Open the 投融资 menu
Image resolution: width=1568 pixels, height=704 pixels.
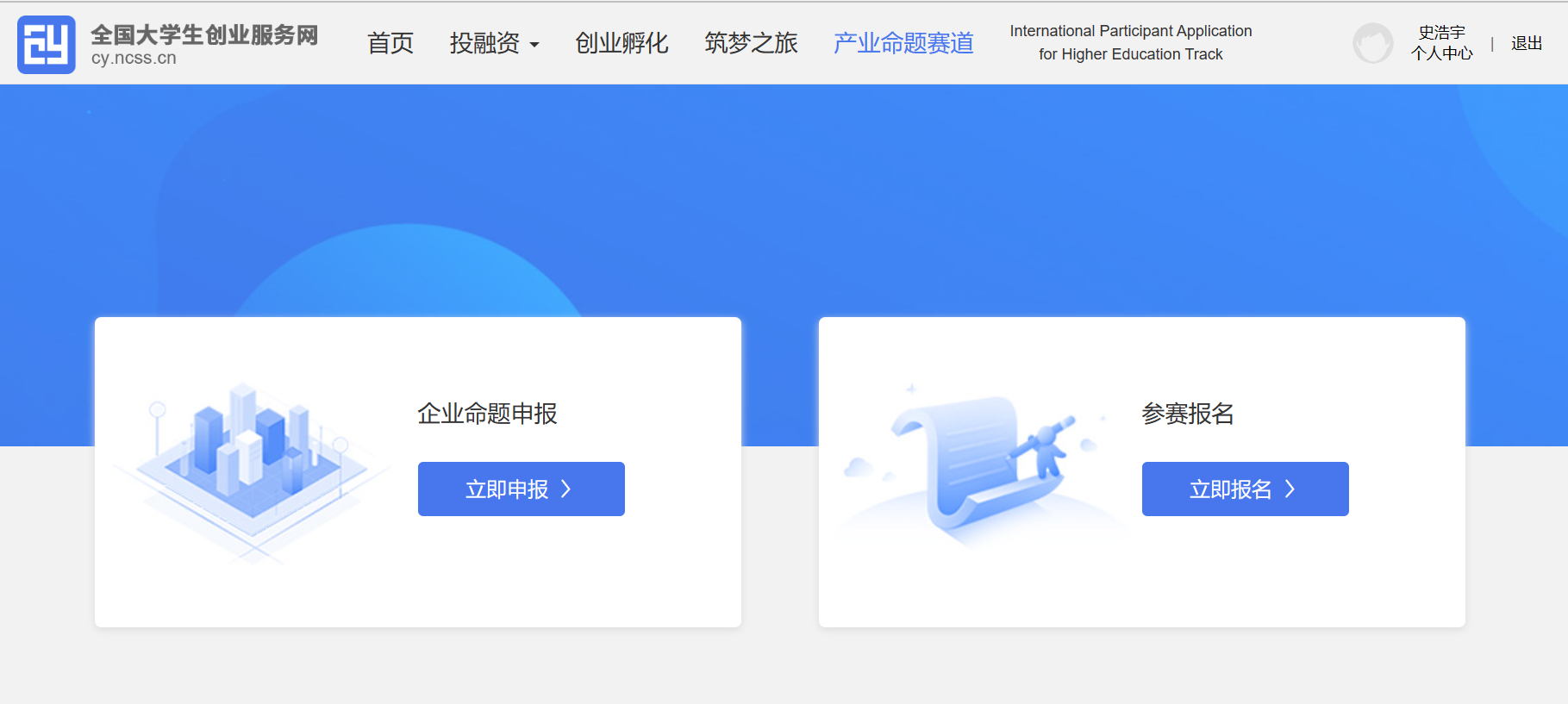tap(484, 43)
